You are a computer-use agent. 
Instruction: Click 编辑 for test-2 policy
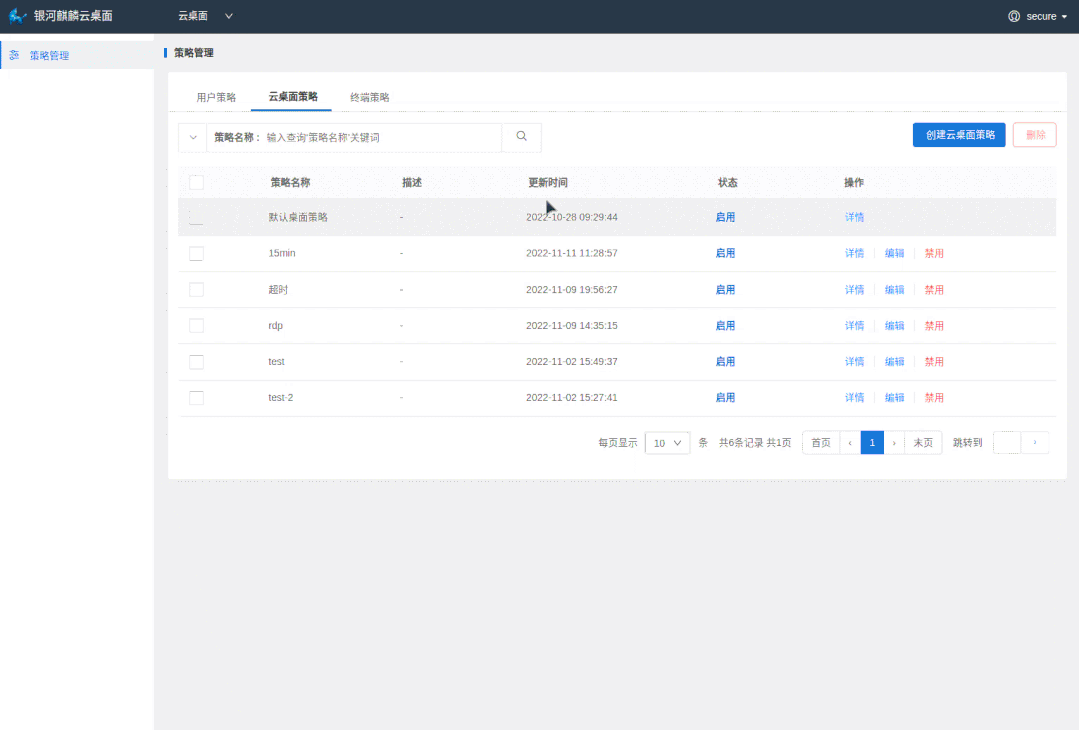(894, 398)
